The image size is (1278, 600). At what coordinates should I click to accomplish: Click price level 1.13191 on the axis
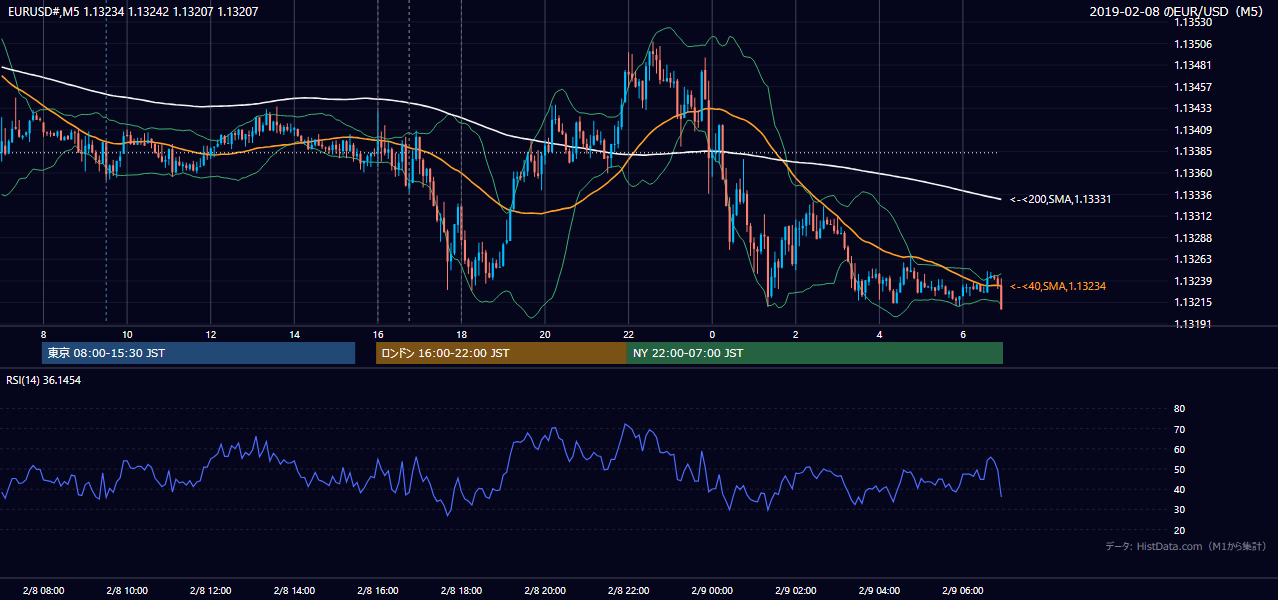tap(1193, 324)
